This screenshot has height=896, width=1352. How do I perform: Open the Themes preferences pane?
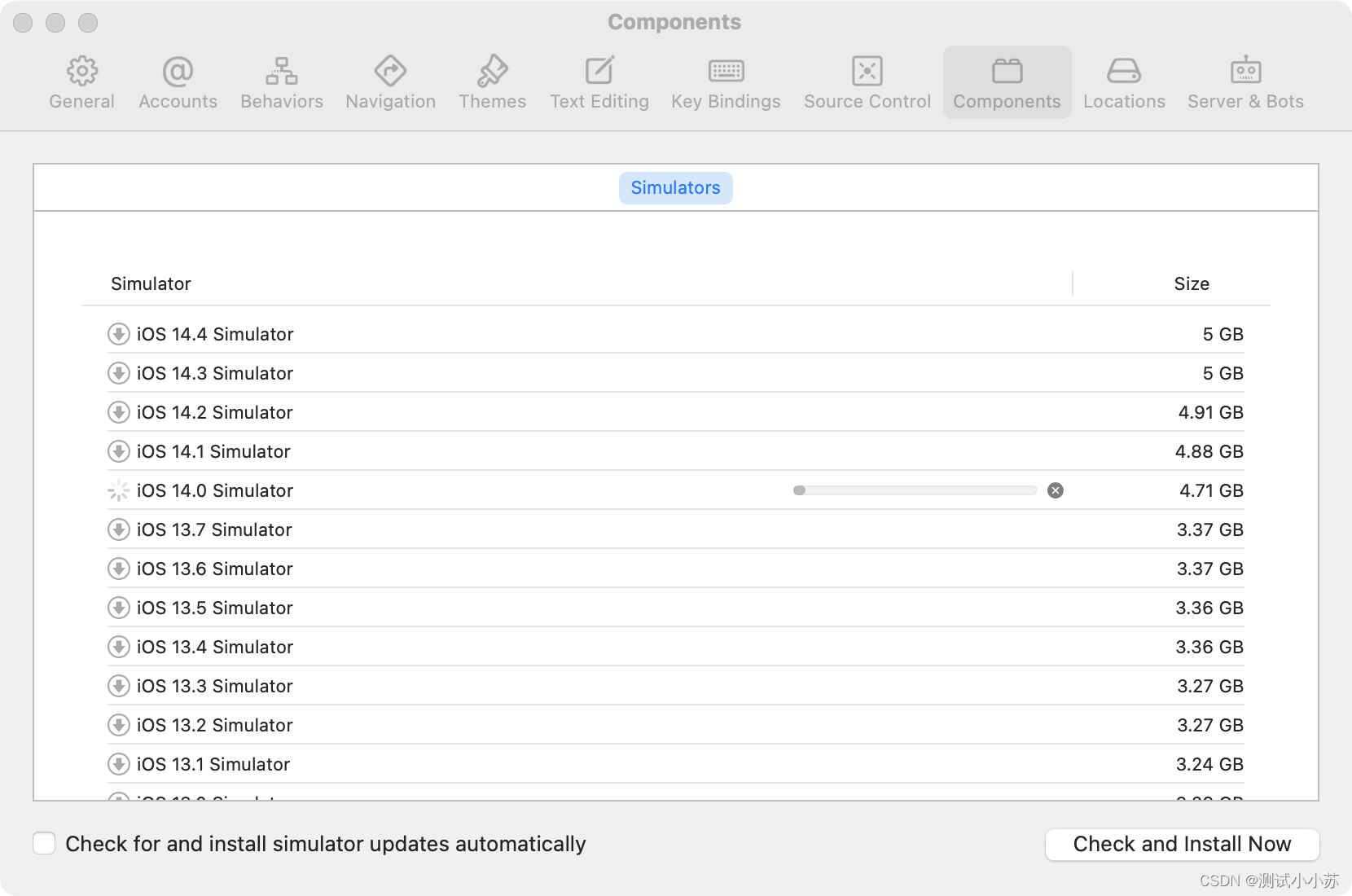coord(492,82)
